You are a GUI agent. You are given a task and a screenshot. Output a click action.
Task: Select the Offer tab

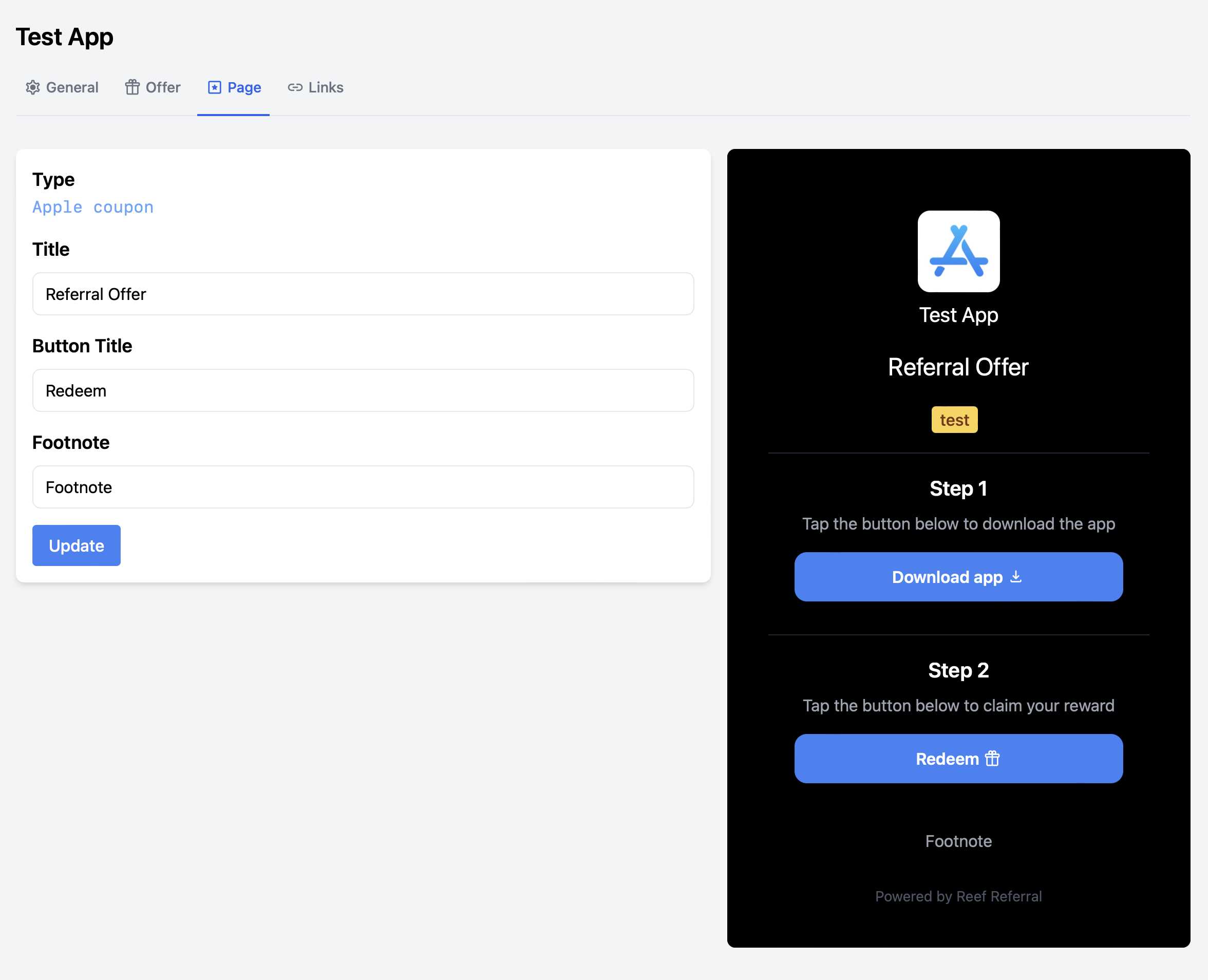pos(153,88)
